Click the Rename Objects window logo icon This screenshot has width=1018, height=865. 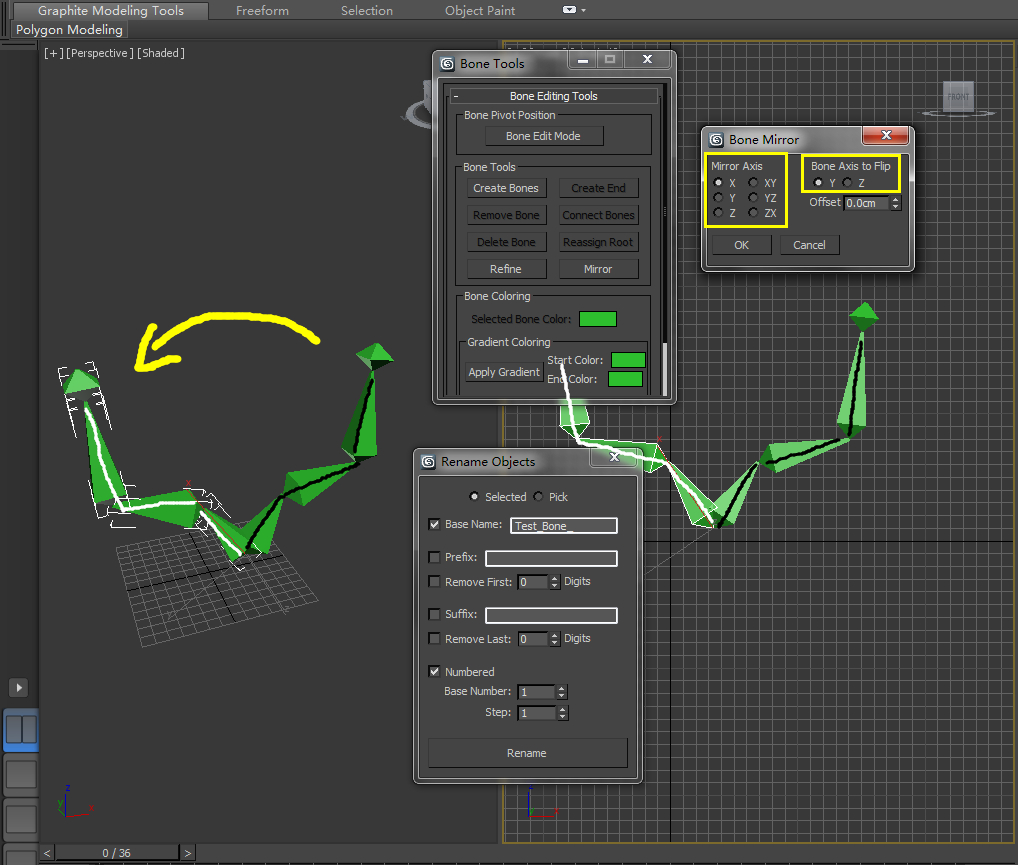click(428, 462)
